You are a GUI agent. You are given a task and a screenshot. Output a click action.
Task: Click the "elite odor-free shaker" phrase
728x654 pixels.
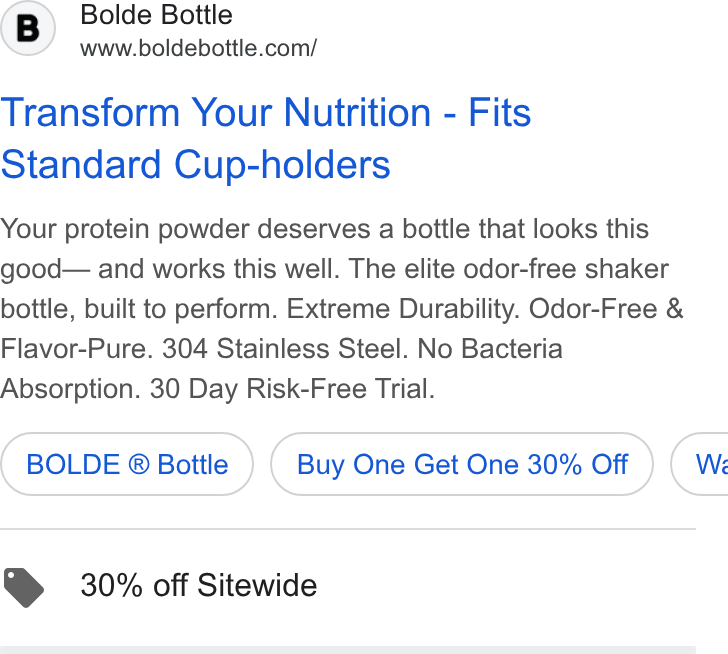tap(536, 269)
